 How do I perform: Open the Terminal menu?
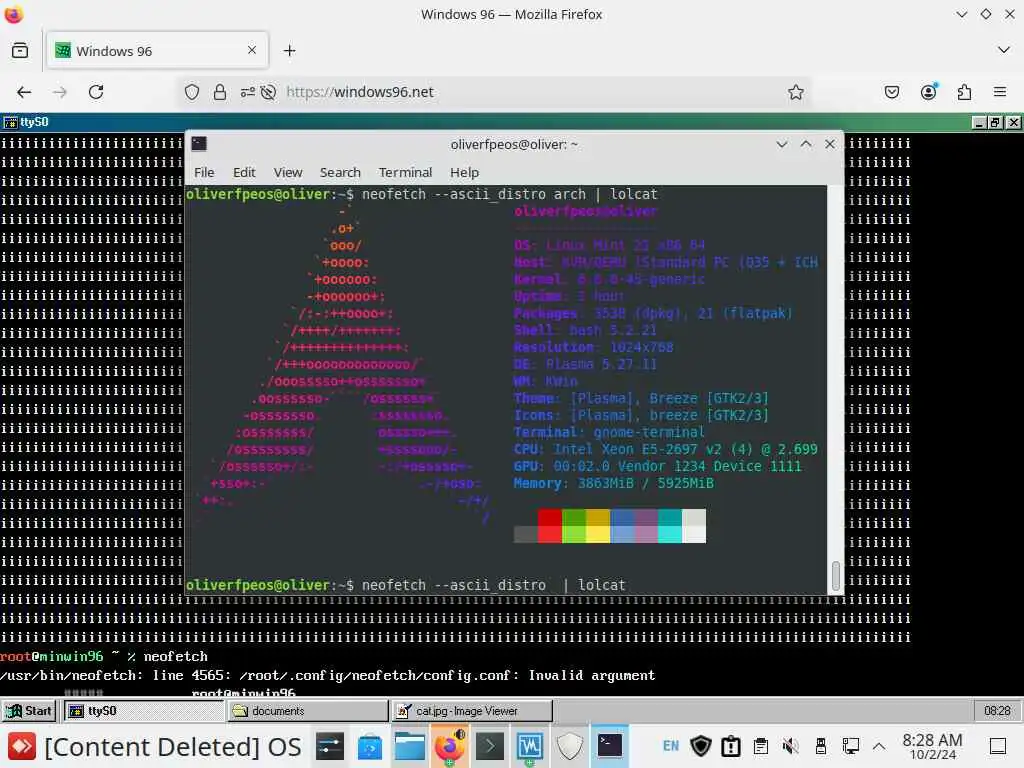click(405, 172)
